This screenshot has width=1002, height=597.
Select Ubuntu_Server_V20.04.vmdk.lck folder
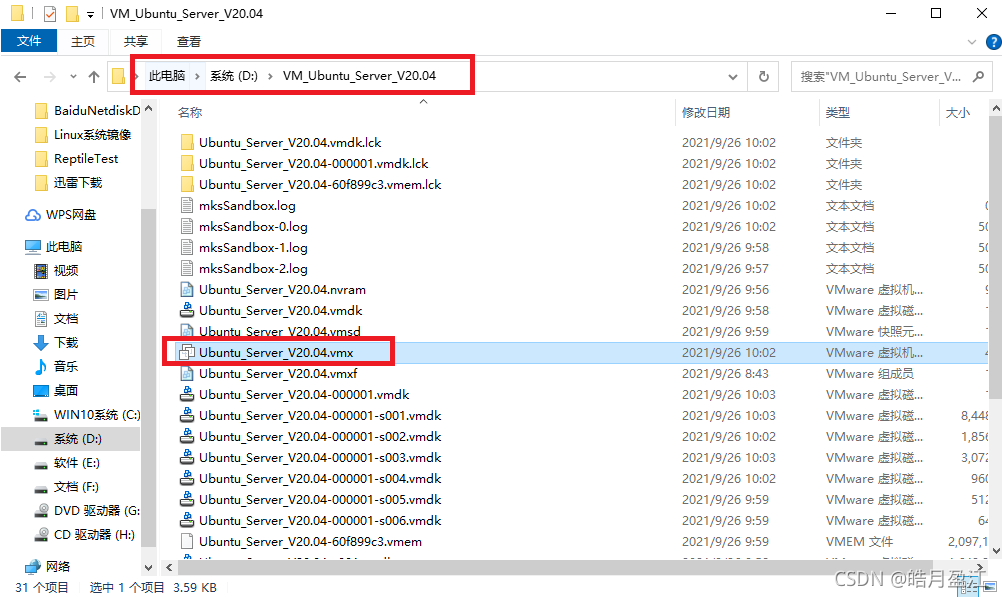[281, 143]
